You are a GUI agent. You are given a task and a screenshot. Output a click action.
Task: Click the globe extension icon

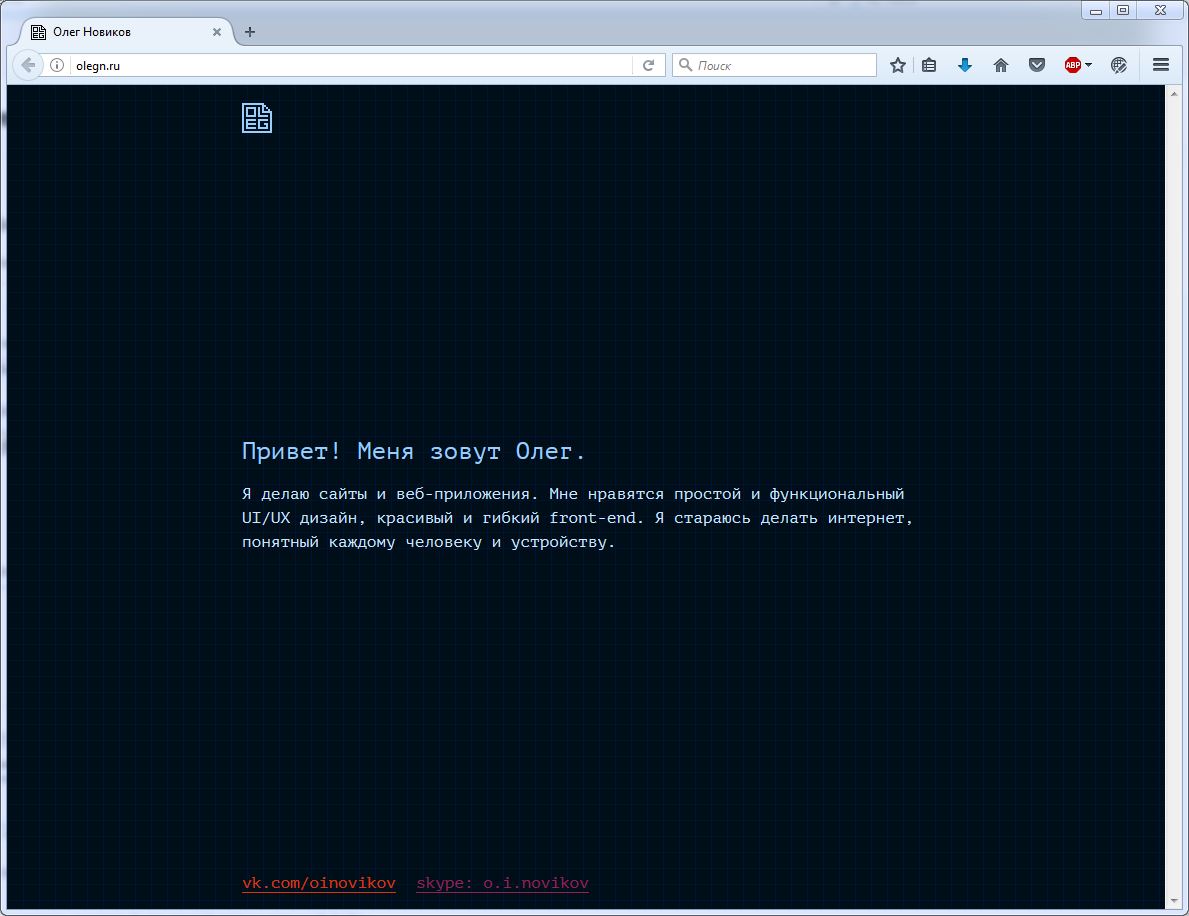1118,65
